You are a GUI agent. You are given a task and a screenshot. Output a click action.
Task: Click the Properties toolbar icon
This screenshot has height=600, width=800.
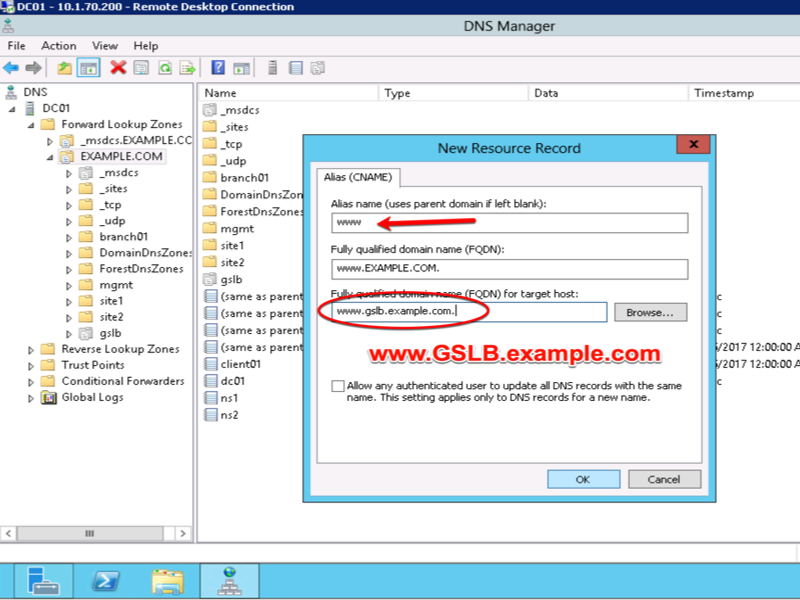coord(141,67)
